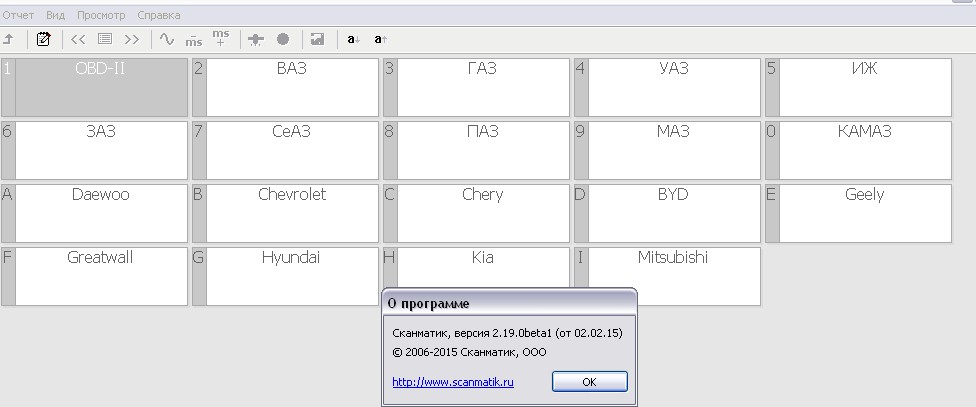976x407 pixels.
Task: Click the double left chevron icon
Action: [x=78, y=39]
